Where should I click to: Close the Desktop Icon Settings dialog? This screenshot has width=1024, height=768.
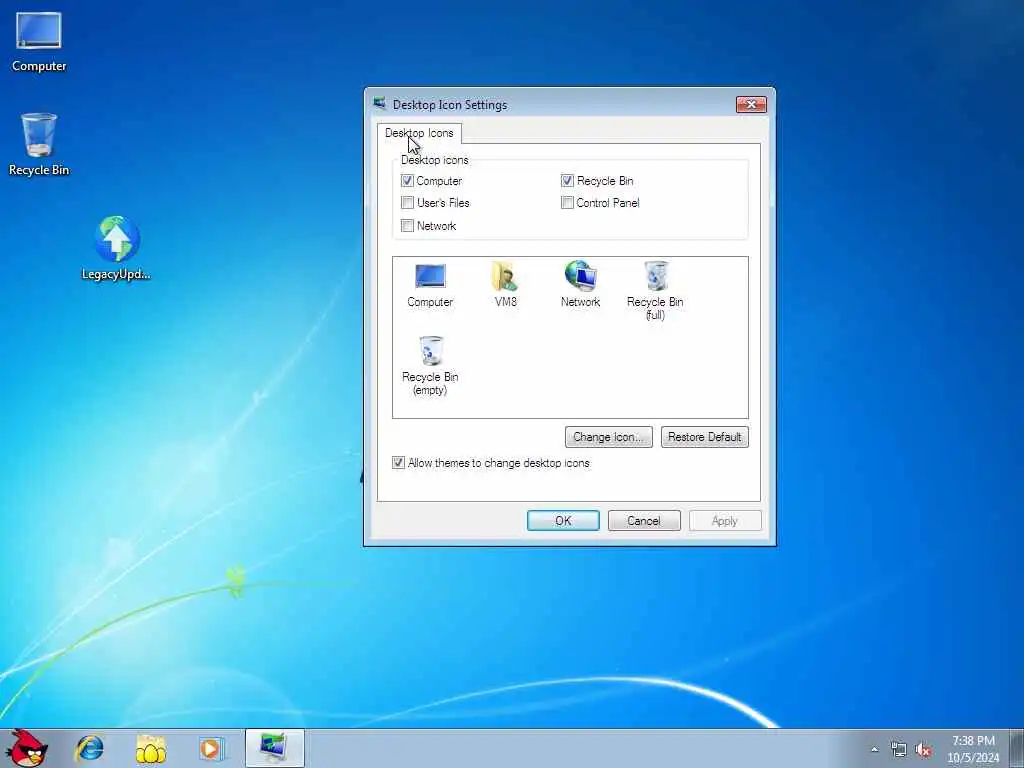pos(751,104)
